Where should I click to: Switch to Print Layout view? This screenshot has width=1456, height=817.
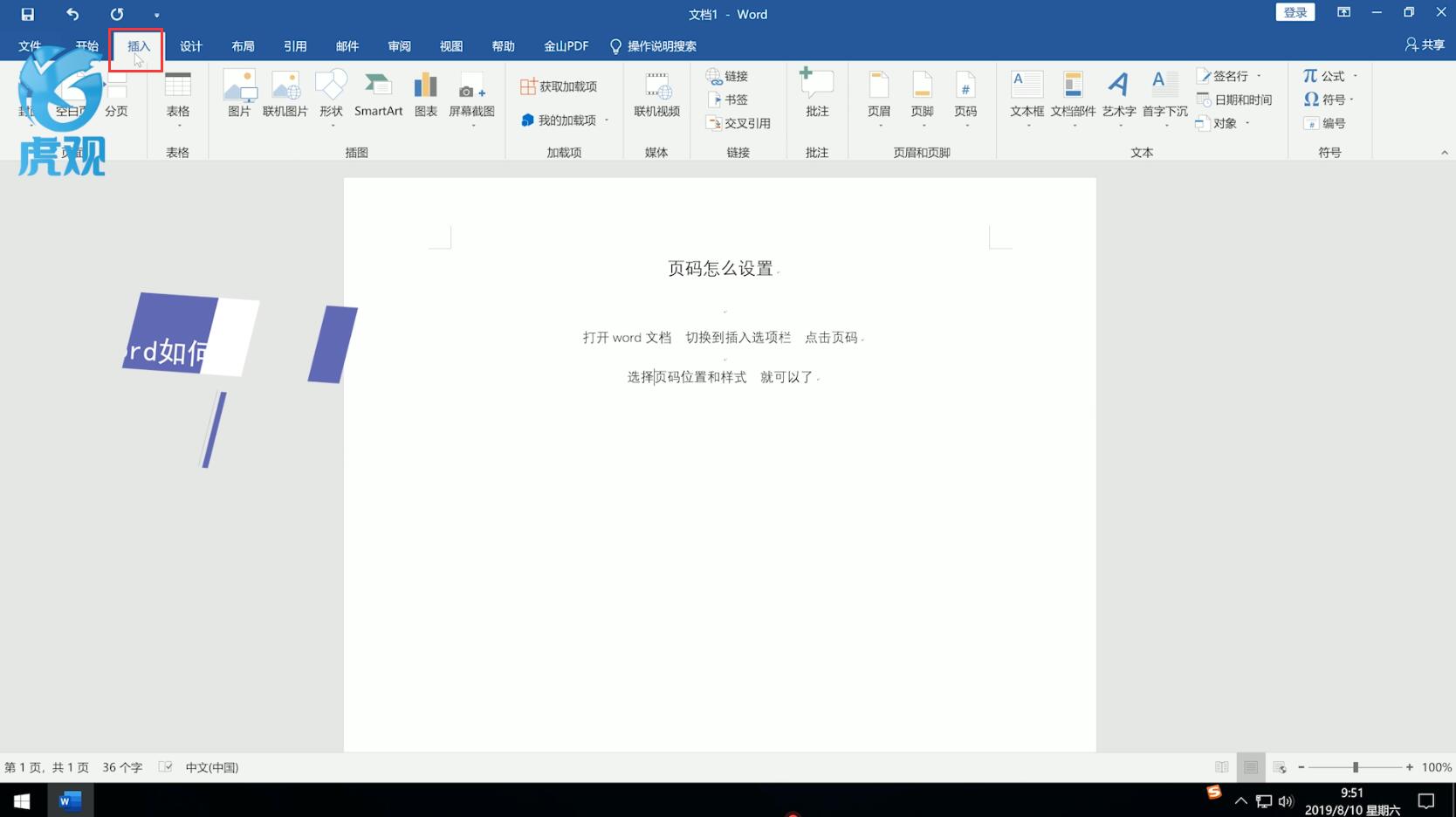[1251, 767]
